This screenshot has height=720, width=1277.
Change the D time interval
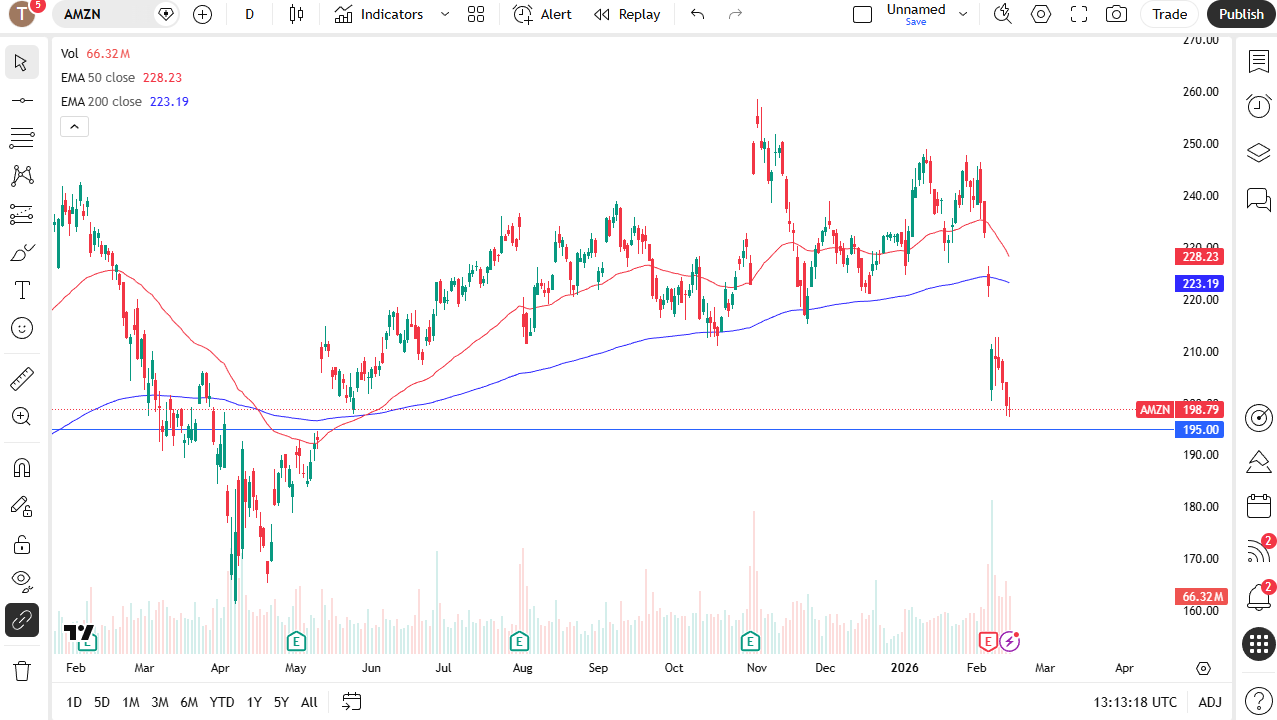click(249, 14)
